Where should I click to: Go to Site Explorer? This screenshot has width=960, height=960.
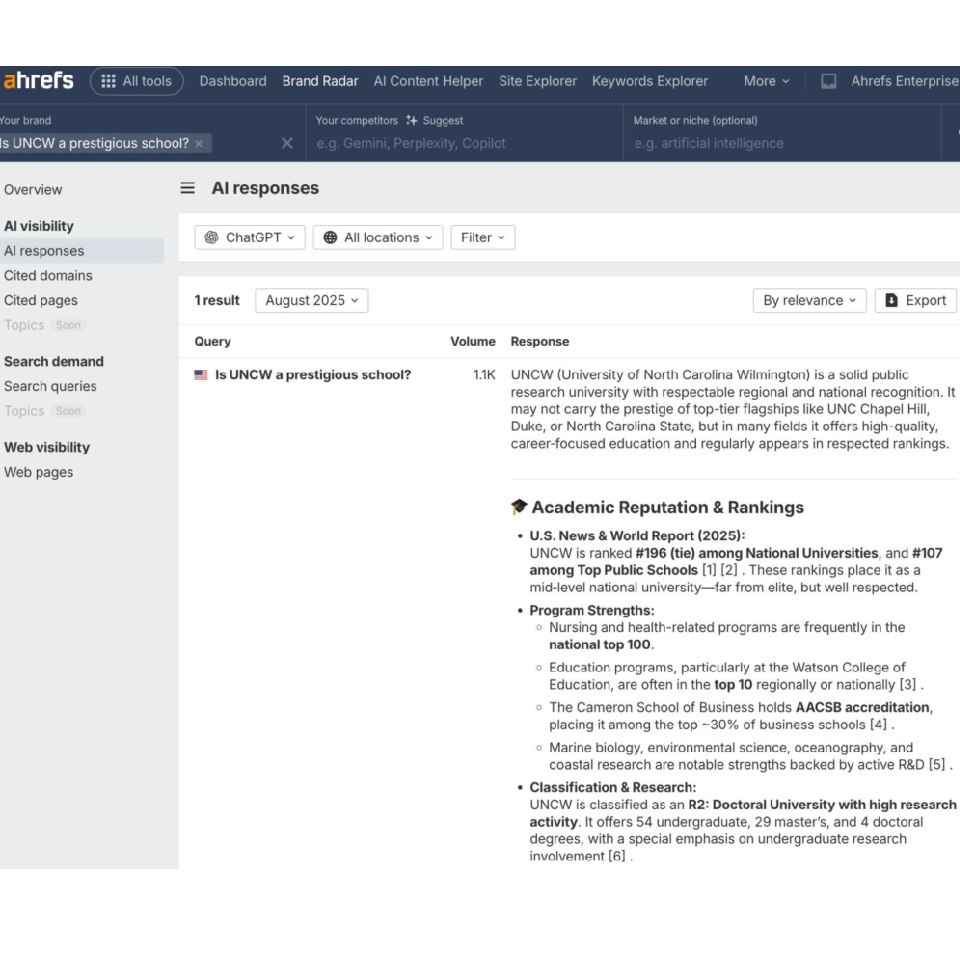pos(538,81)
